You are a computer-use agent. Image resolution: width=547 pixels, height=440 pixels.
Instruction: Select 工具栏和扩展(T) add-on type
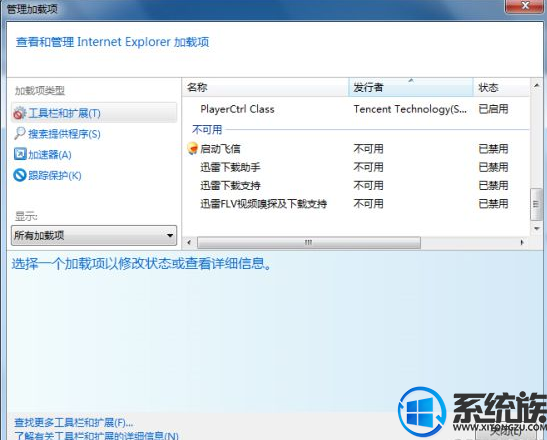tap(94, 113)
